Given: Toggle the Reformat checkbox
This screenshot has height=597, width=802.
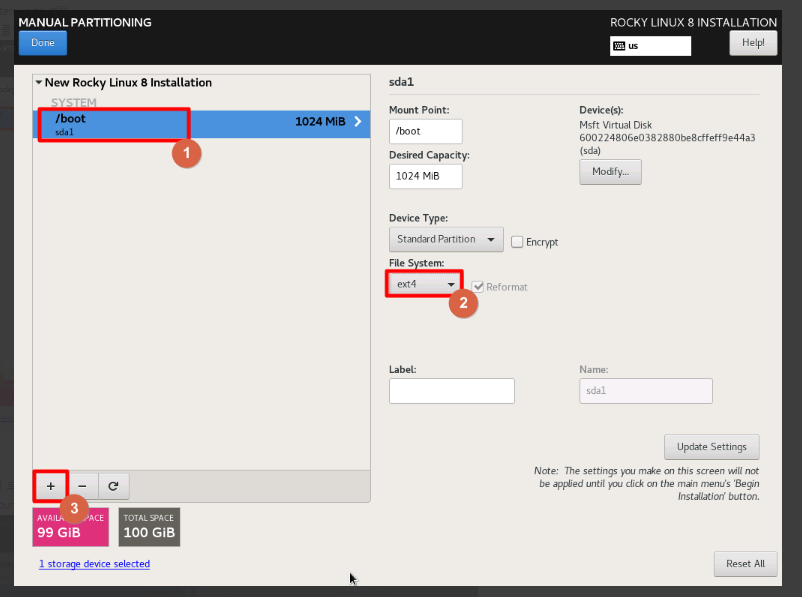Looking at the screenshot, I should [x=478, y=287].
